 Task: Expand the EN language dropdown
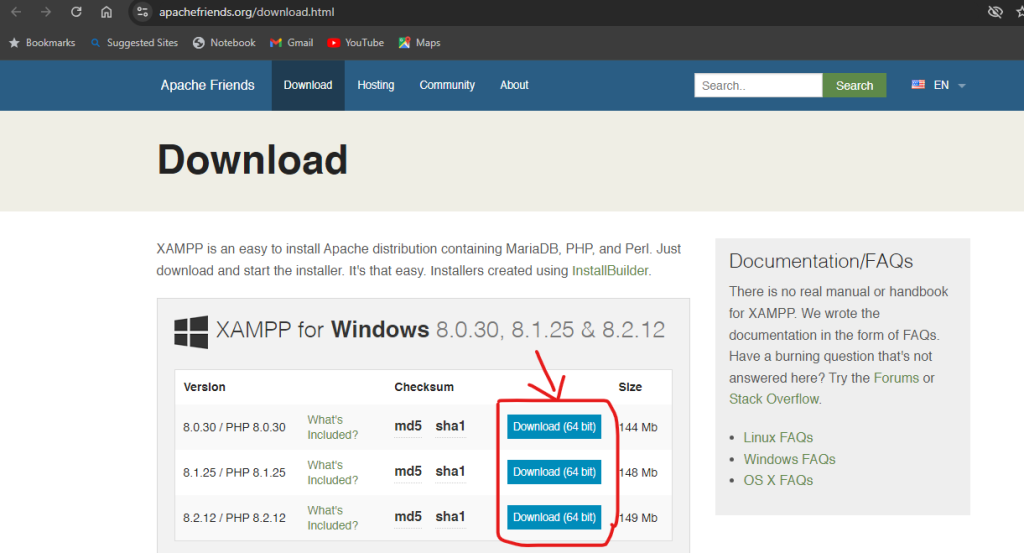[939, 86]
